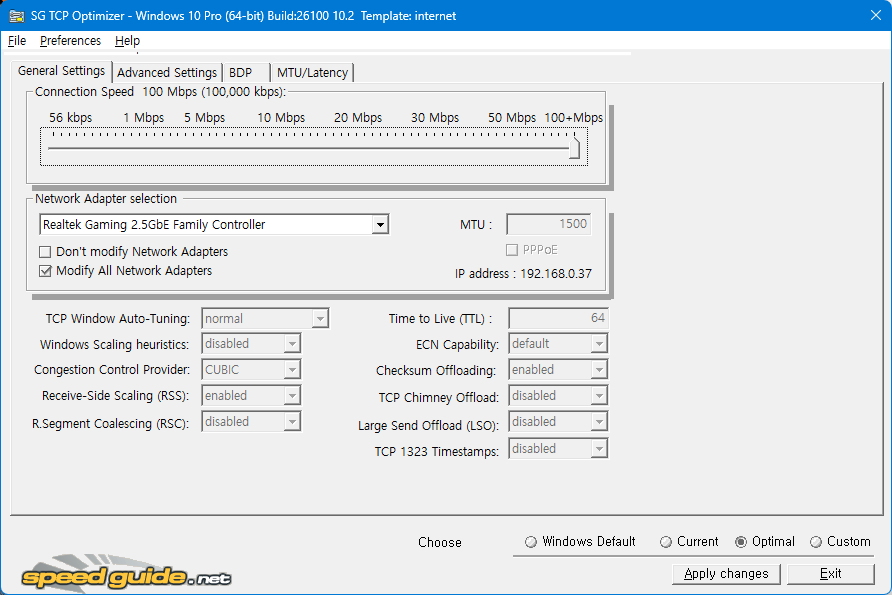892x595 pixels.
Task: Click the Apply changes button
Action: pos(726,573)
